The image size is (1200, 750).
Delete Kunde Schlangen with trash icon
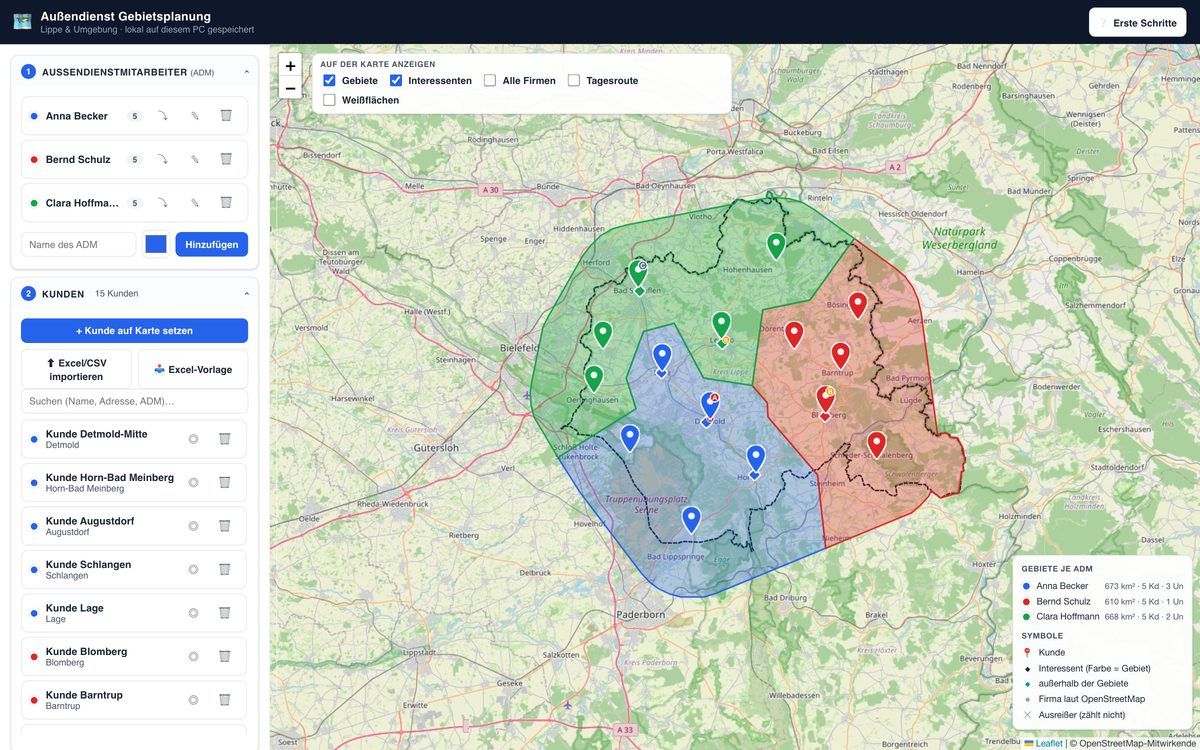coord(225,569)
